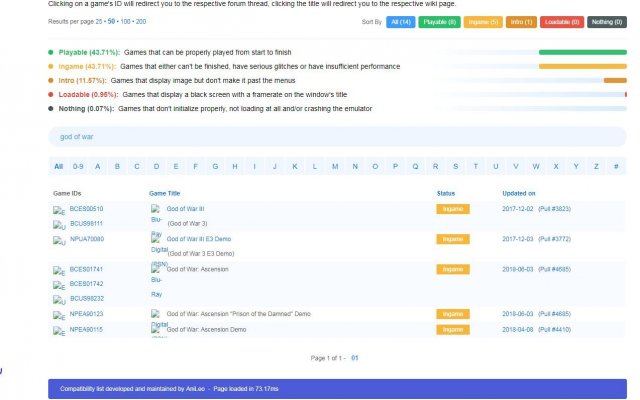Filter results by Playable status

click(439, 22)
